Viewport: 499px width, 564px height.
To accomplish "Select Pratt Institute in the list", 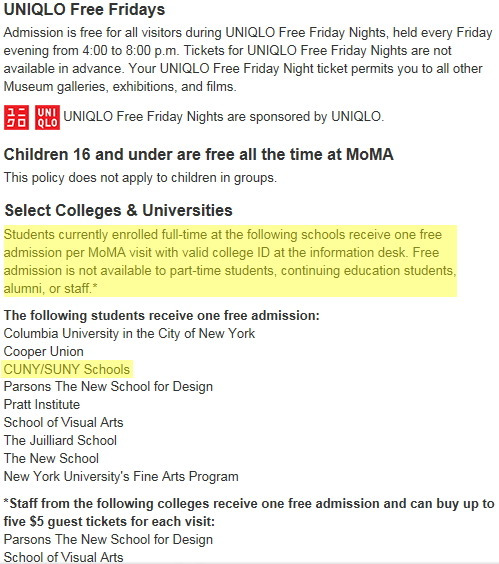I will click(42, 404).
